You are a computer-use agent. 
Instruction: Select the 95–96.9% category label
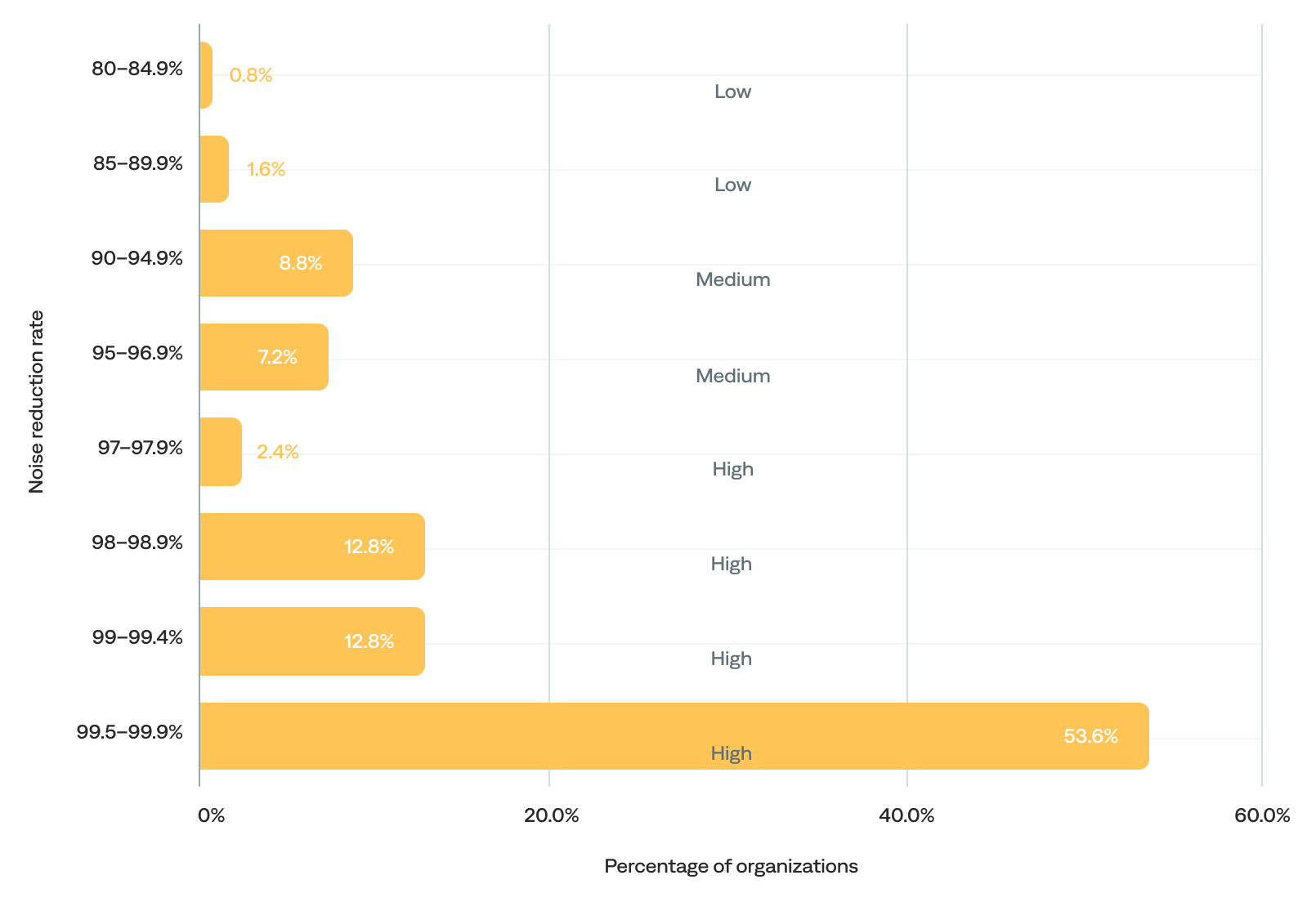coord(137,353)
